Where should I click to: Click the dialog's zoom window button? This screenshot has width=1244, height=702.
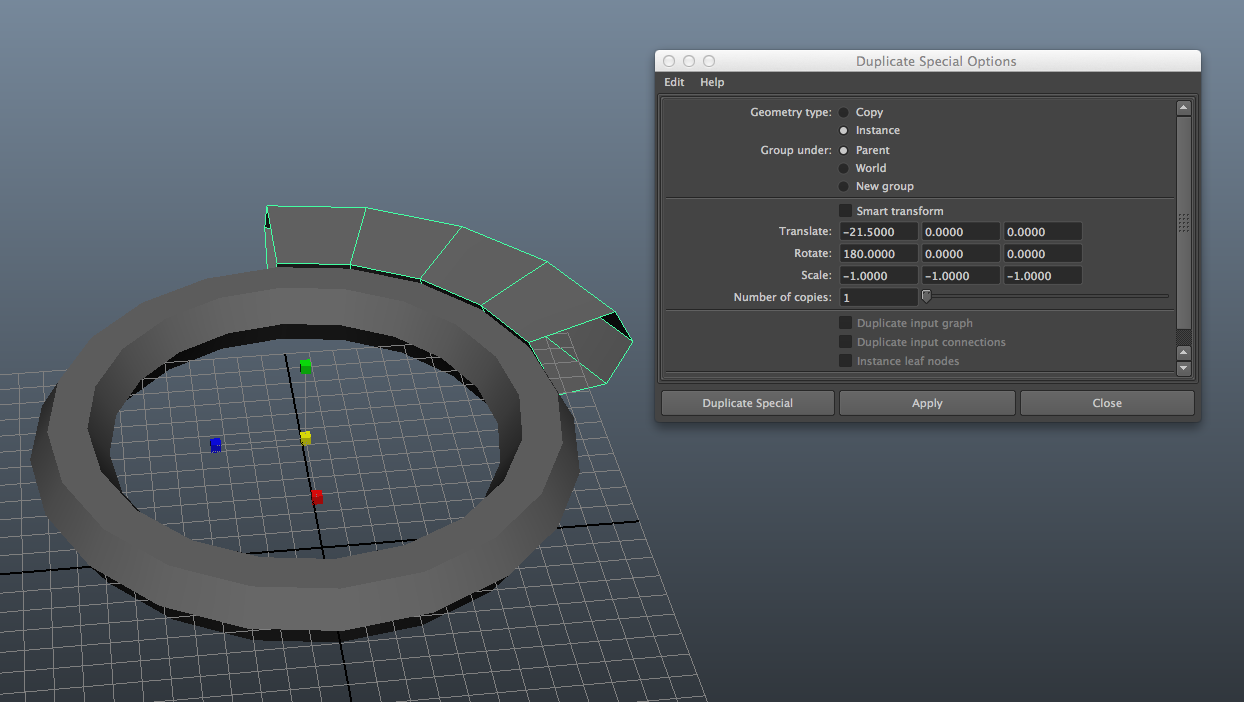(x=709, y=61)
